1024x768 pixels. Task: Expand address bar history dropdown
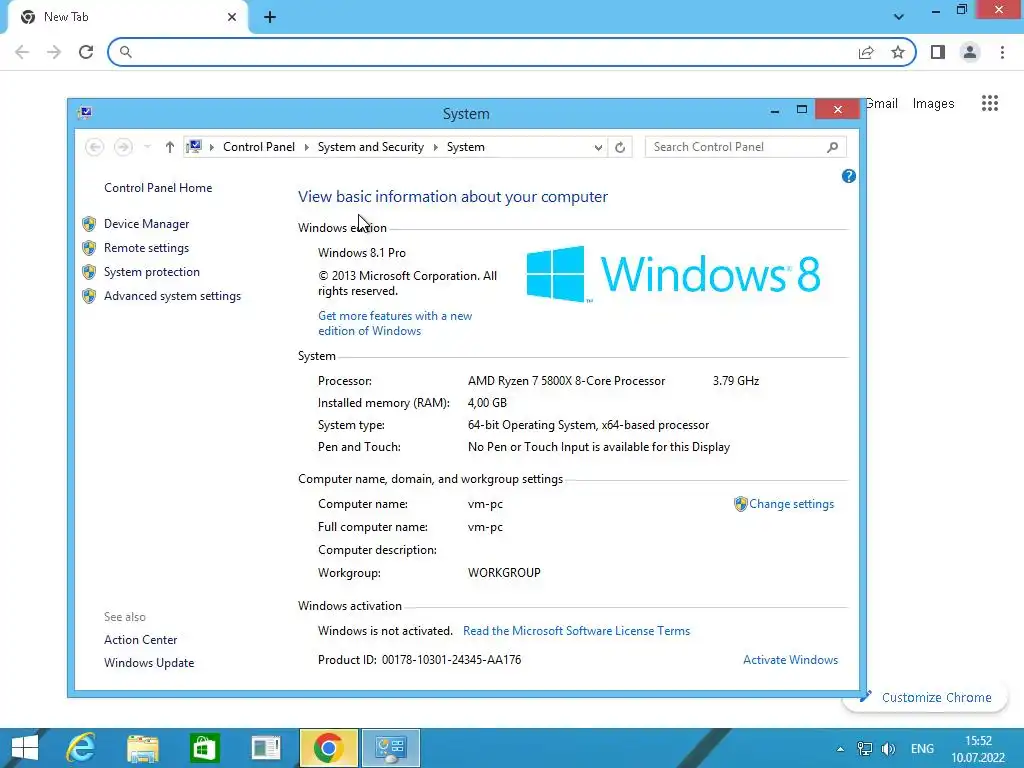tap(598, 147)
